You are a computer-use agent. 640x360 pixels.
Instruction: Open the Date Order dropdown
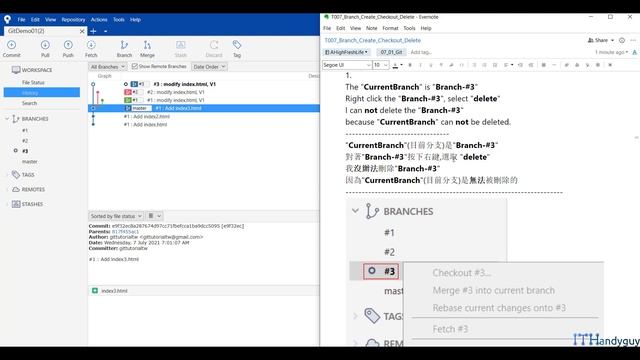coord(209,67)
